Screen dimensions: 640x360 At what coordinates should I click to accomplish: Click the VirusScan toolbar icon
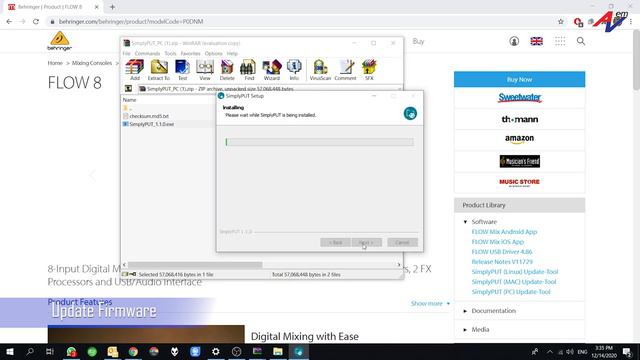tap(320, 70)
